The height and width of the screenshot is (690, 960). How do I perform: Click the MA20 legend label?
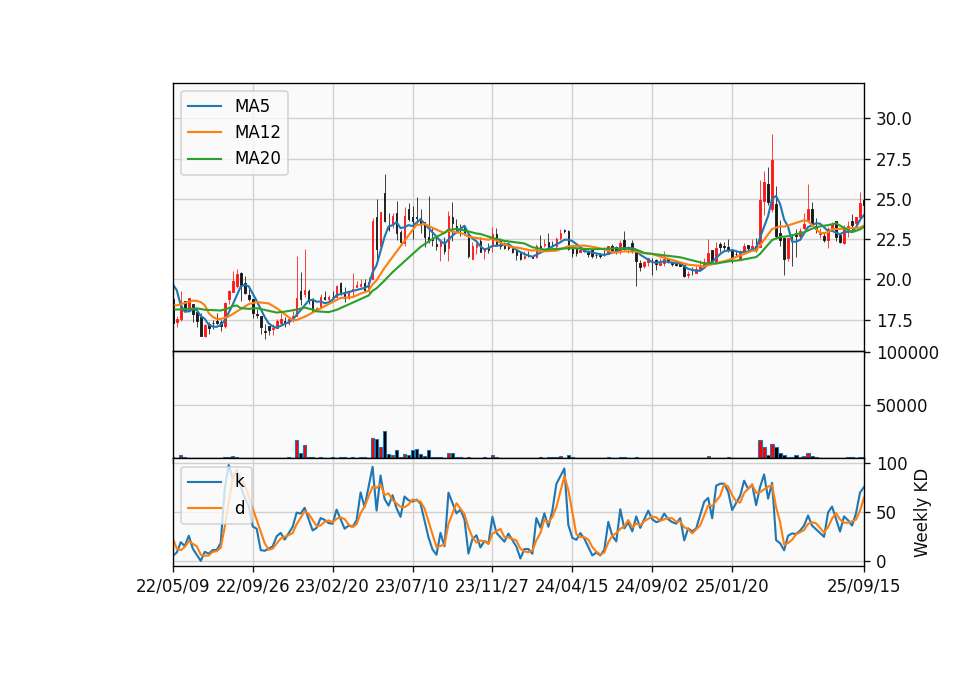pos(258,159)
